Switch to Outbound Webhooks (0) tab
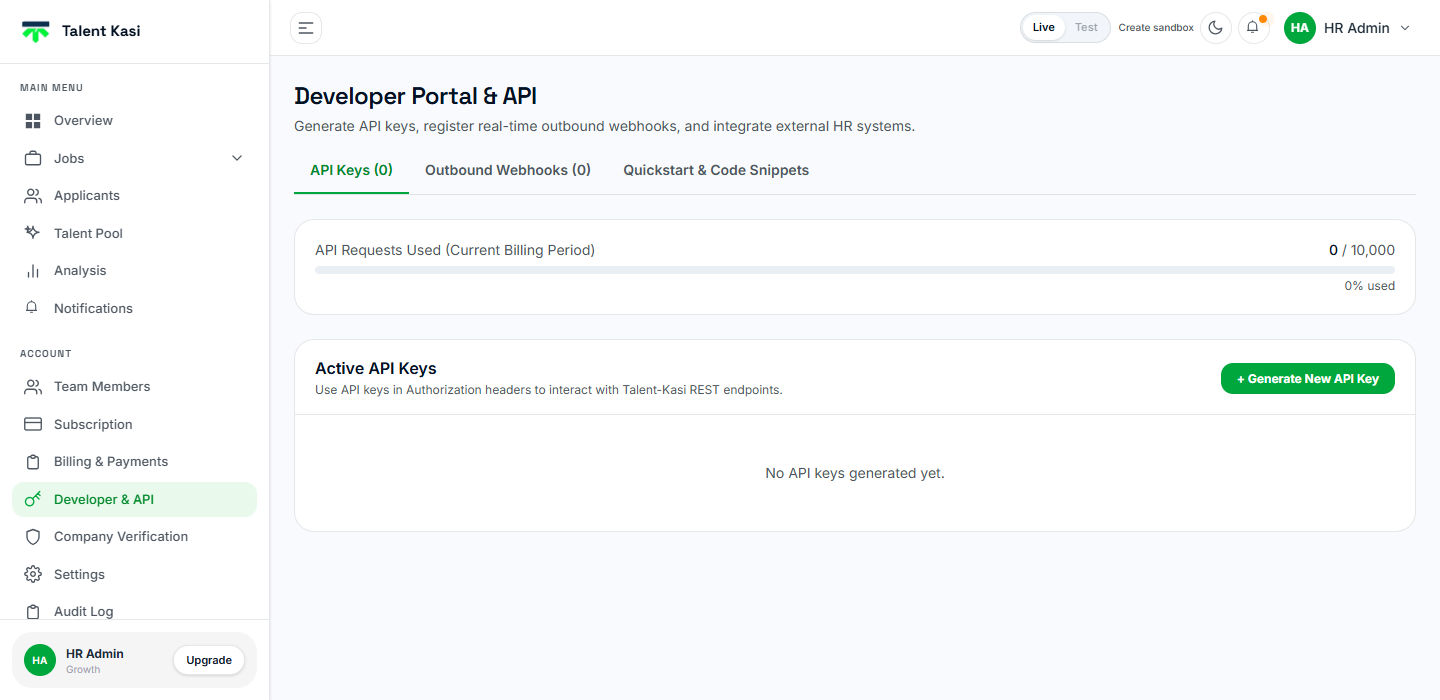1440x700 pixels. [x=508, y=170]
